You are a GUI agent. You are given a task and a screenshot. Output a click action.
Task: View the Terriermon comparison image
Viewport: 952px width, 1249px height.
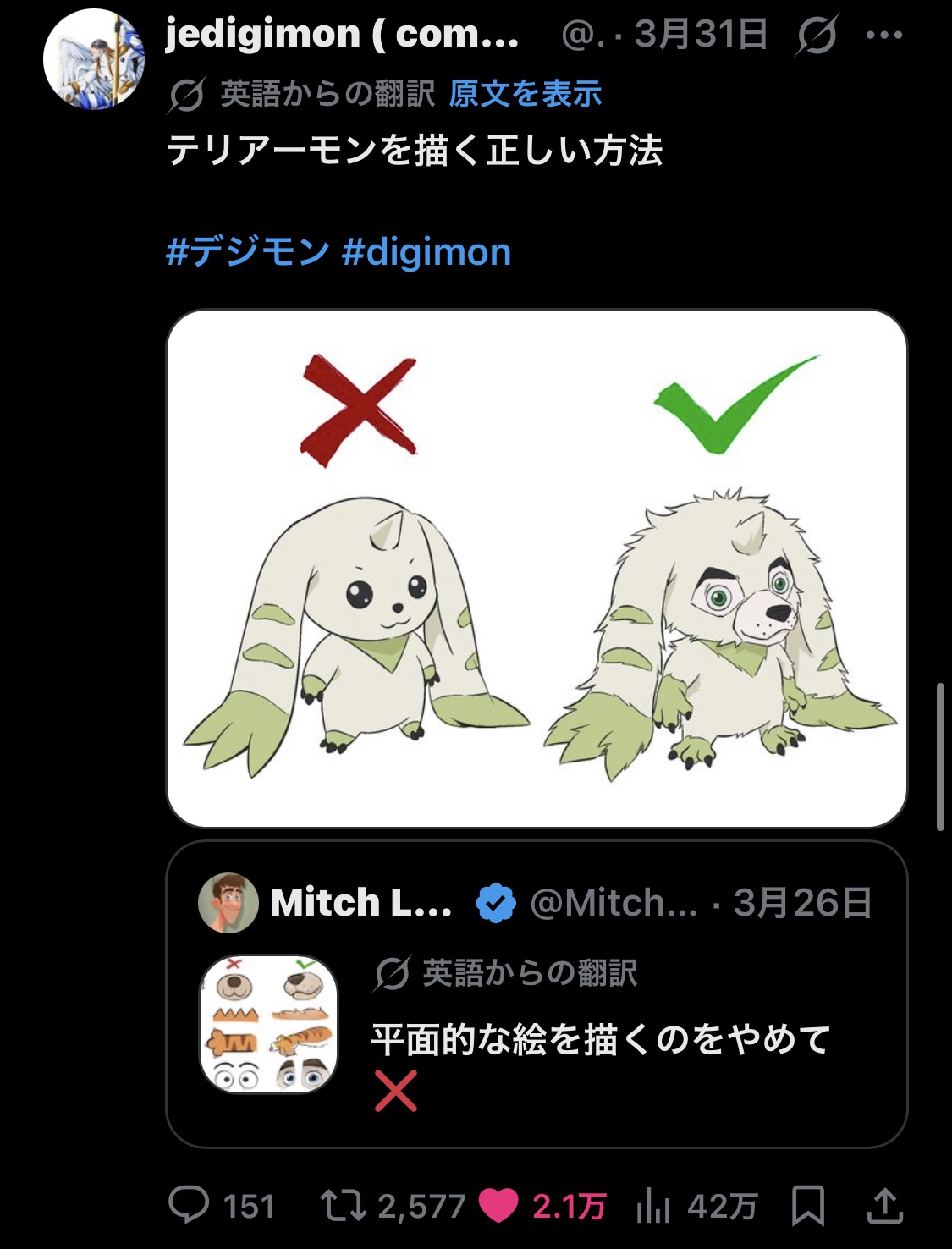point(537,569)
